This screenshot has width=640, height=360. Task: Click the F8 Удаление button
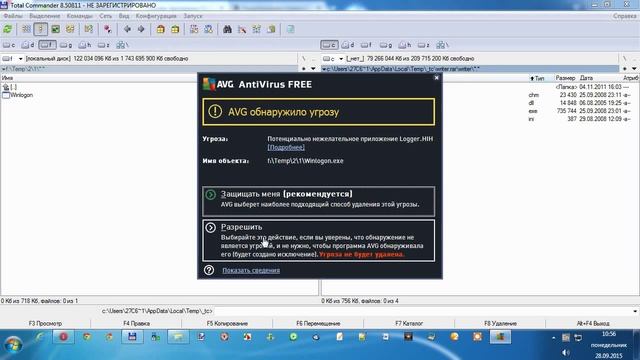coord(500,323)
